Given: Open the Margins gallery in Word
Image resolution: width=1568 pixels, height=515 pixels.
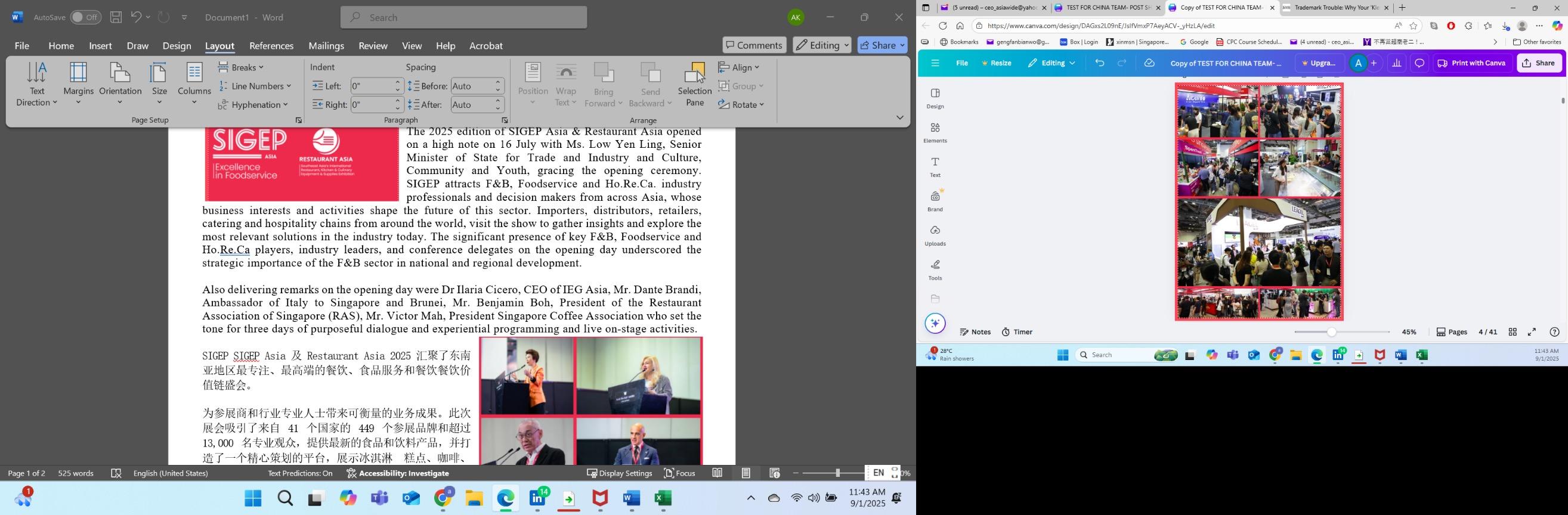Looking at the screenshot, I should (x=79, y=85).
